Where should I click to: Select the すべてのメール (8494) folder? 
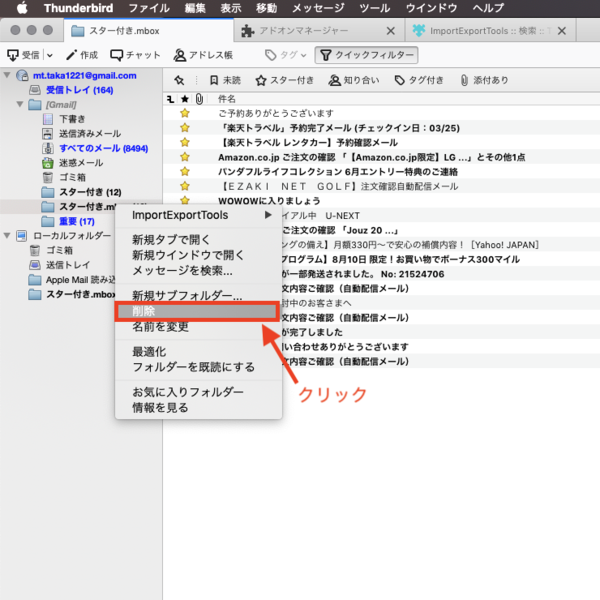pos(92,148)
